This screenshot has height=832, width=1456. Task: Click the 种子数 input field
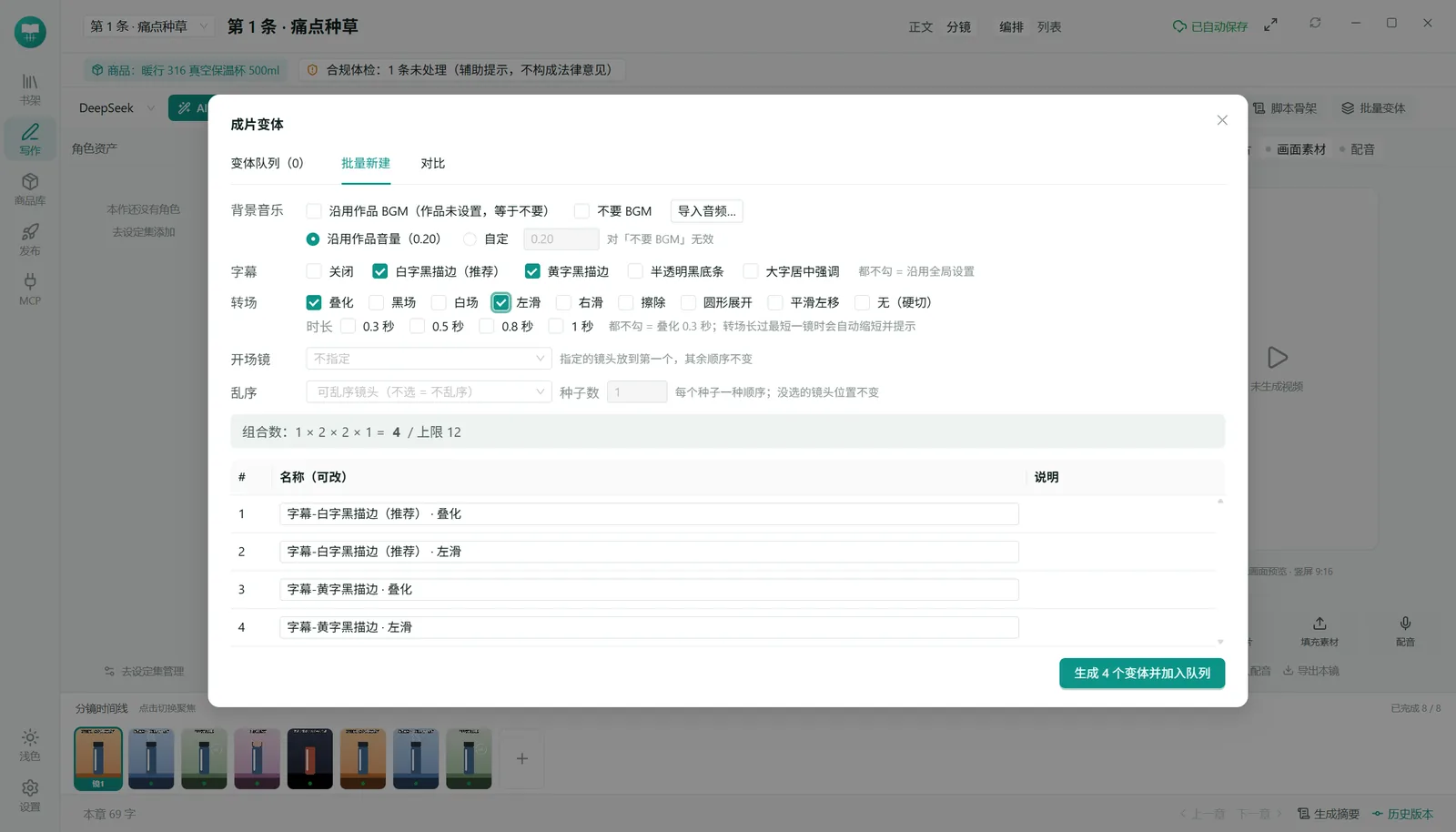click(637, 392)
